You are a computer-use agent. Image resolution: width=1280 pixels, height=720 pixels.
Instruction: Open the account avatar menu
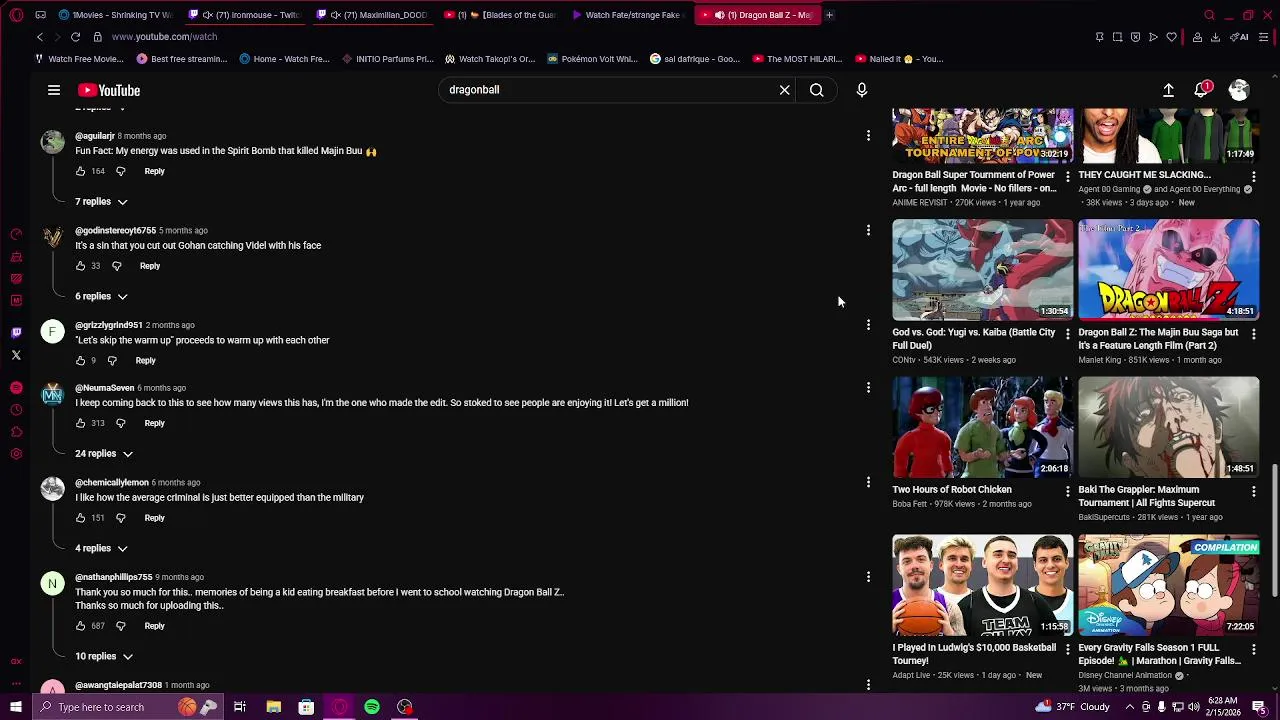tap(1239, 90)
